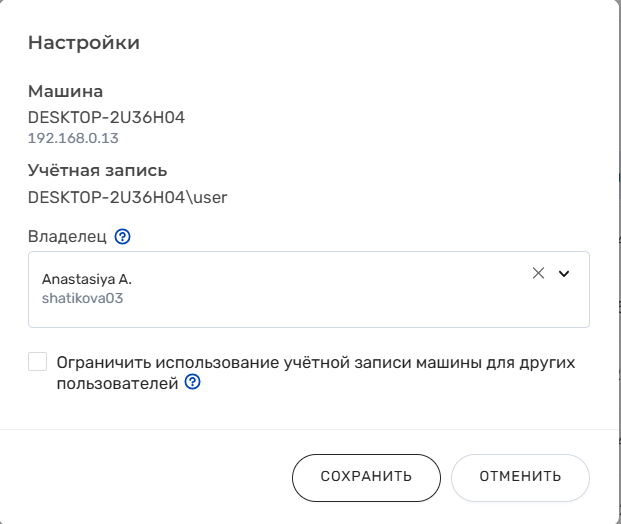Click the Настройки dialog heading
Viewport: 621px width, 524px height.
pyautogui.click(x=84, y=42)
